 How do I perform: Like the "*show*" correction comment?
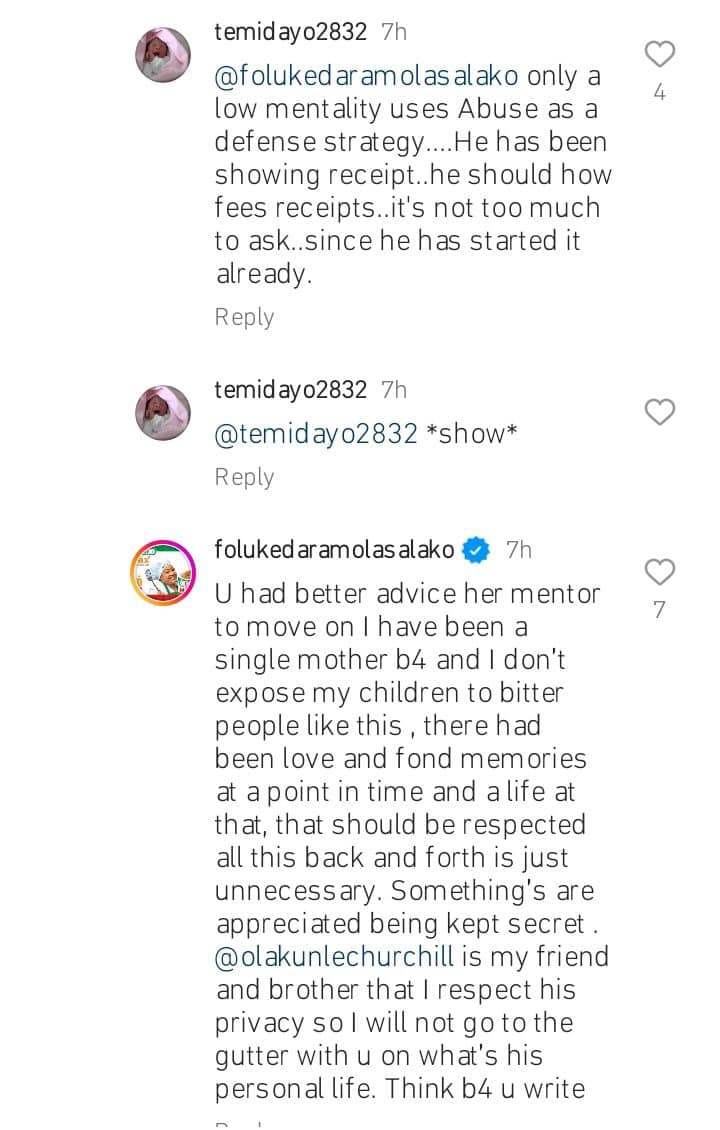[x=660, y=412]
